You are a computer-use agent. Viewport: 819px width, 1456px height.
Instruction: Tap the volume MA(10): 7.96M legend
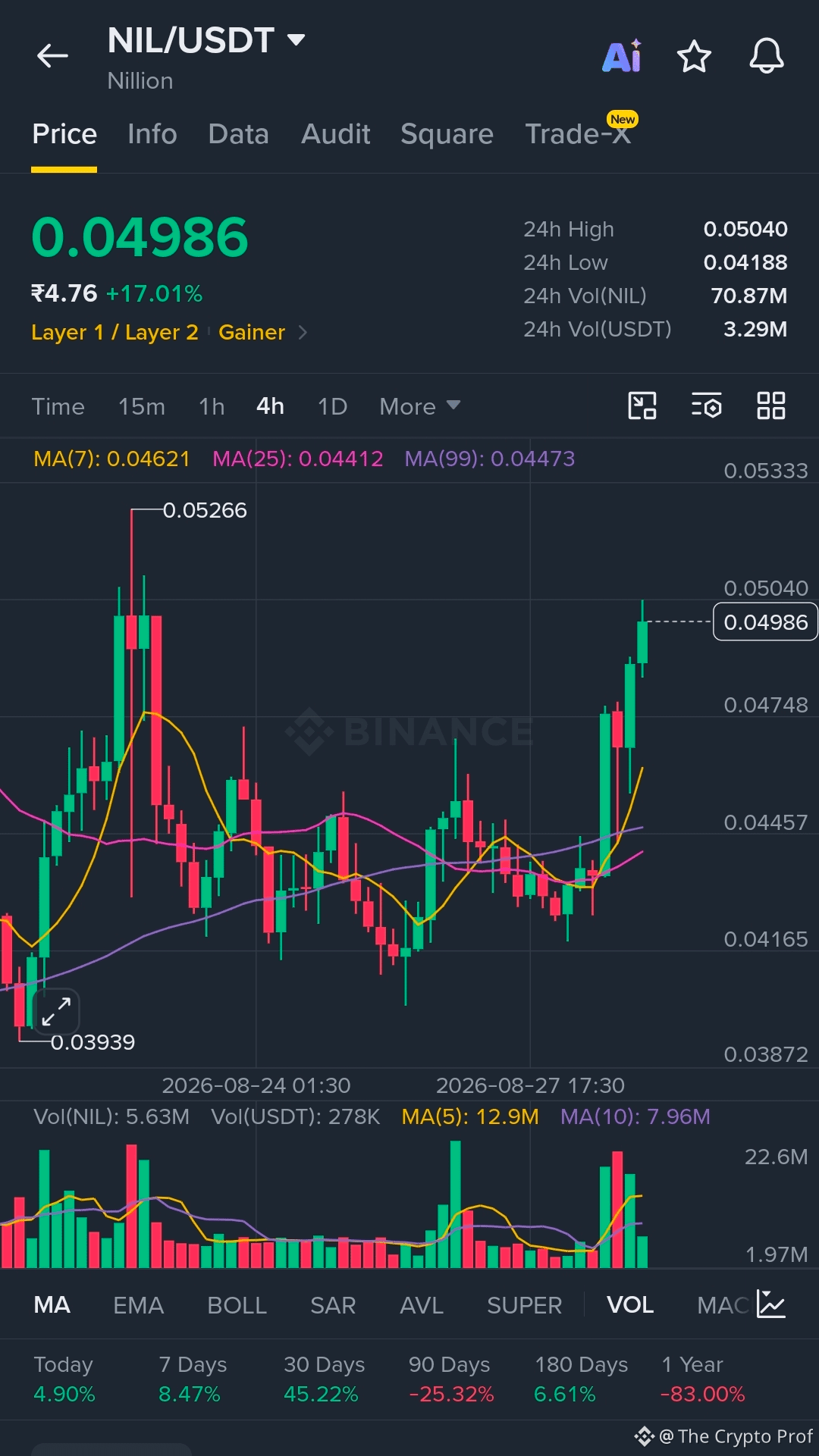(635, 1116)
